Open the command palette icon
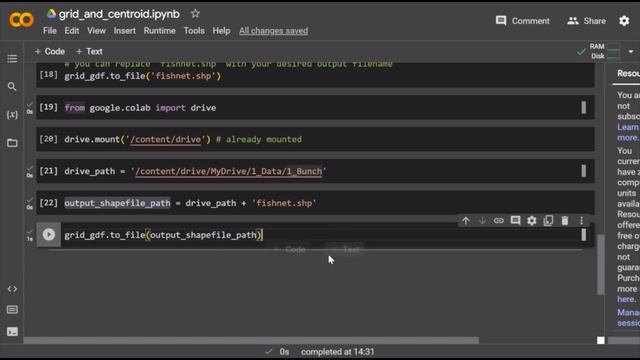The width and height of the screenshot is (640, 360). (x=12, y=310)
